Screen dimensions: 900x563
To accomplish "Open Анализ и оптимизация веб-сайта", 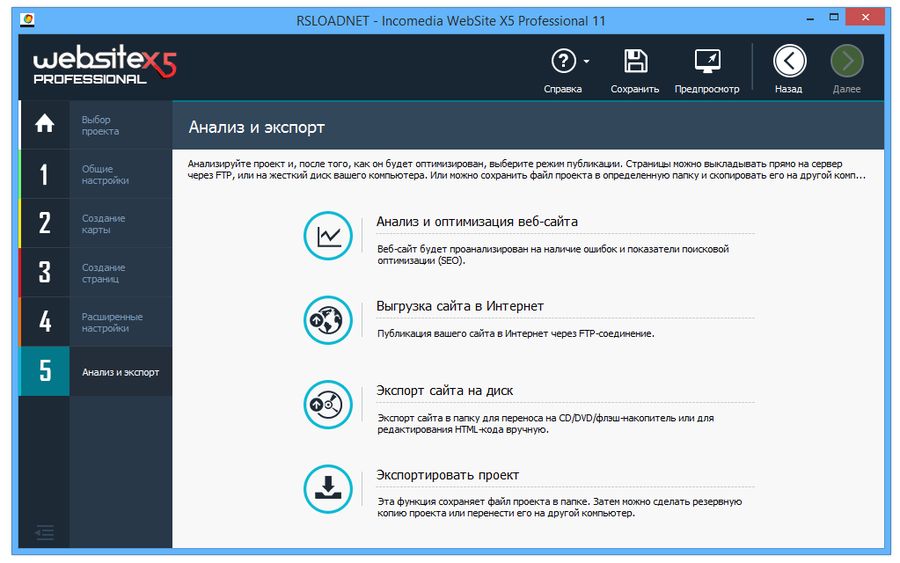I will (477, 222).
